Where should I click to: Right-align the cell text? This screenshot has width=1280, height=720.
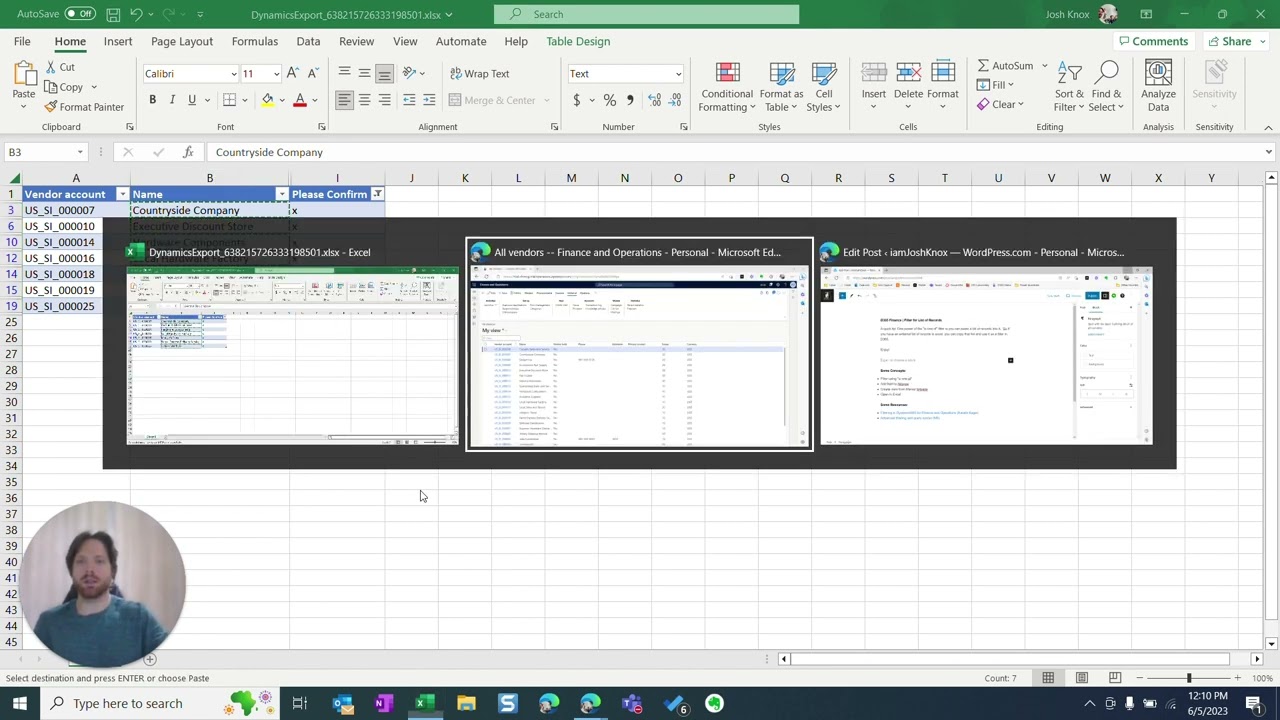(384, 100)
